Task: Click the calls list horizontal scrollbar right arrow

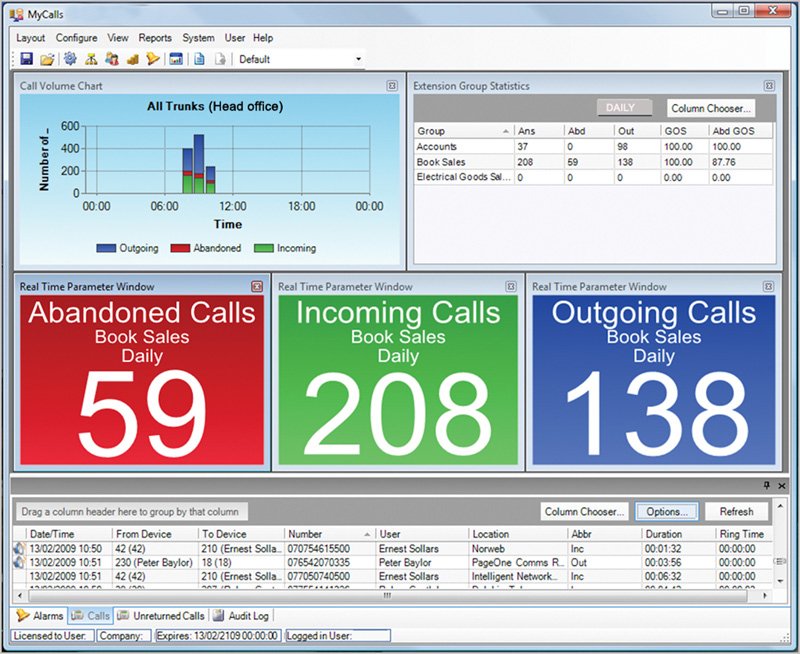Action: click(765, 595)
